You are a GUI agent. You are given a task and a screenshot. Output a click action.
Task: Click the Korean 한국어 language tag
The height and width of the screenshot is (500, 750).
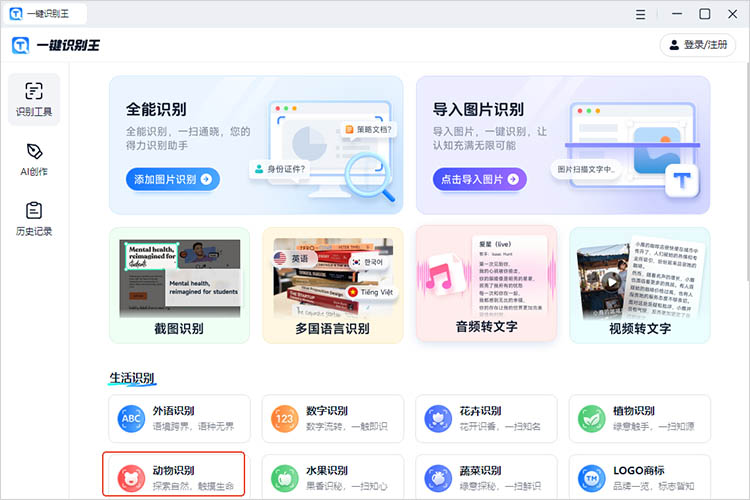coord(367,262)
